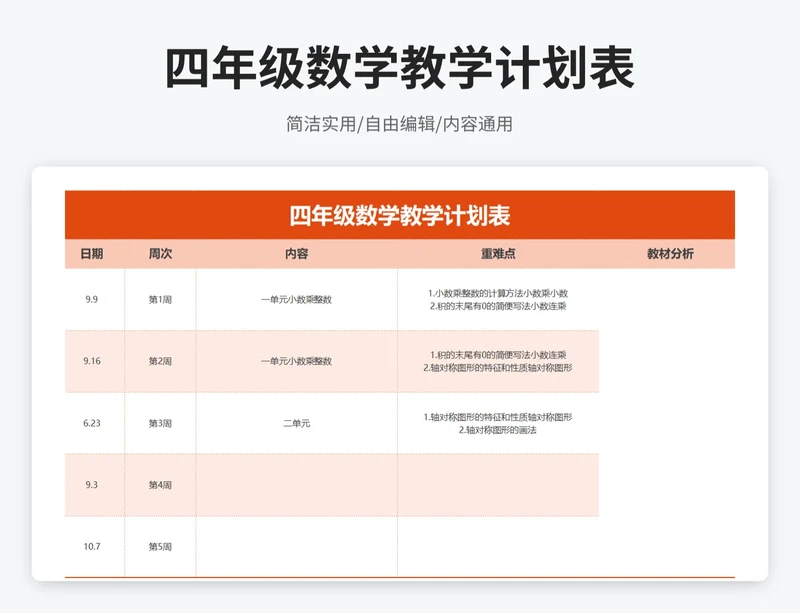
Task: Select the orange table title banner
Action: coord(400,215)
